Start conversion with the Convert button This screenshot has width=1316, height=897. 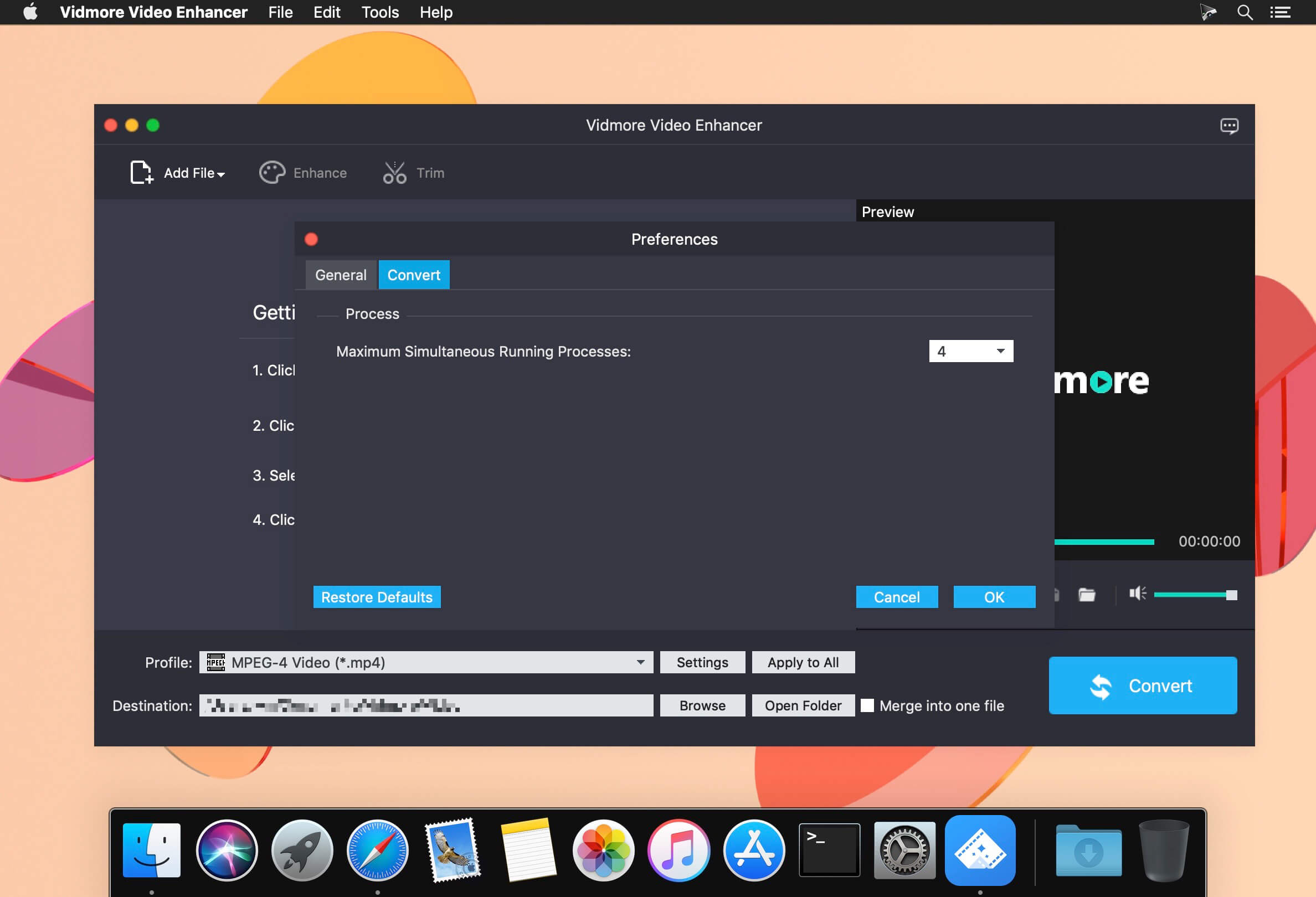coord(1143,685)
